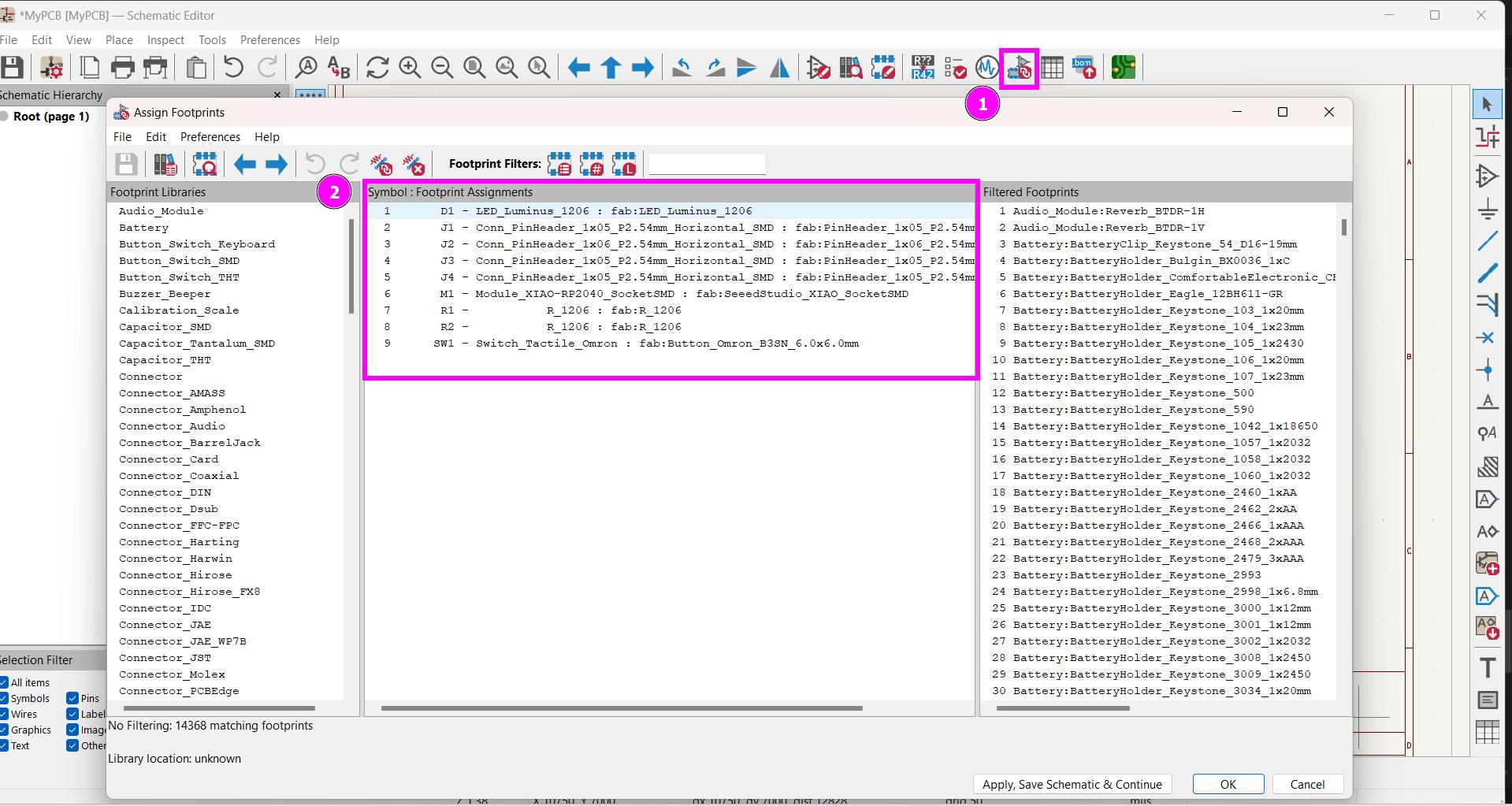Open the symbol fields table

click(x=1052, y=68)
